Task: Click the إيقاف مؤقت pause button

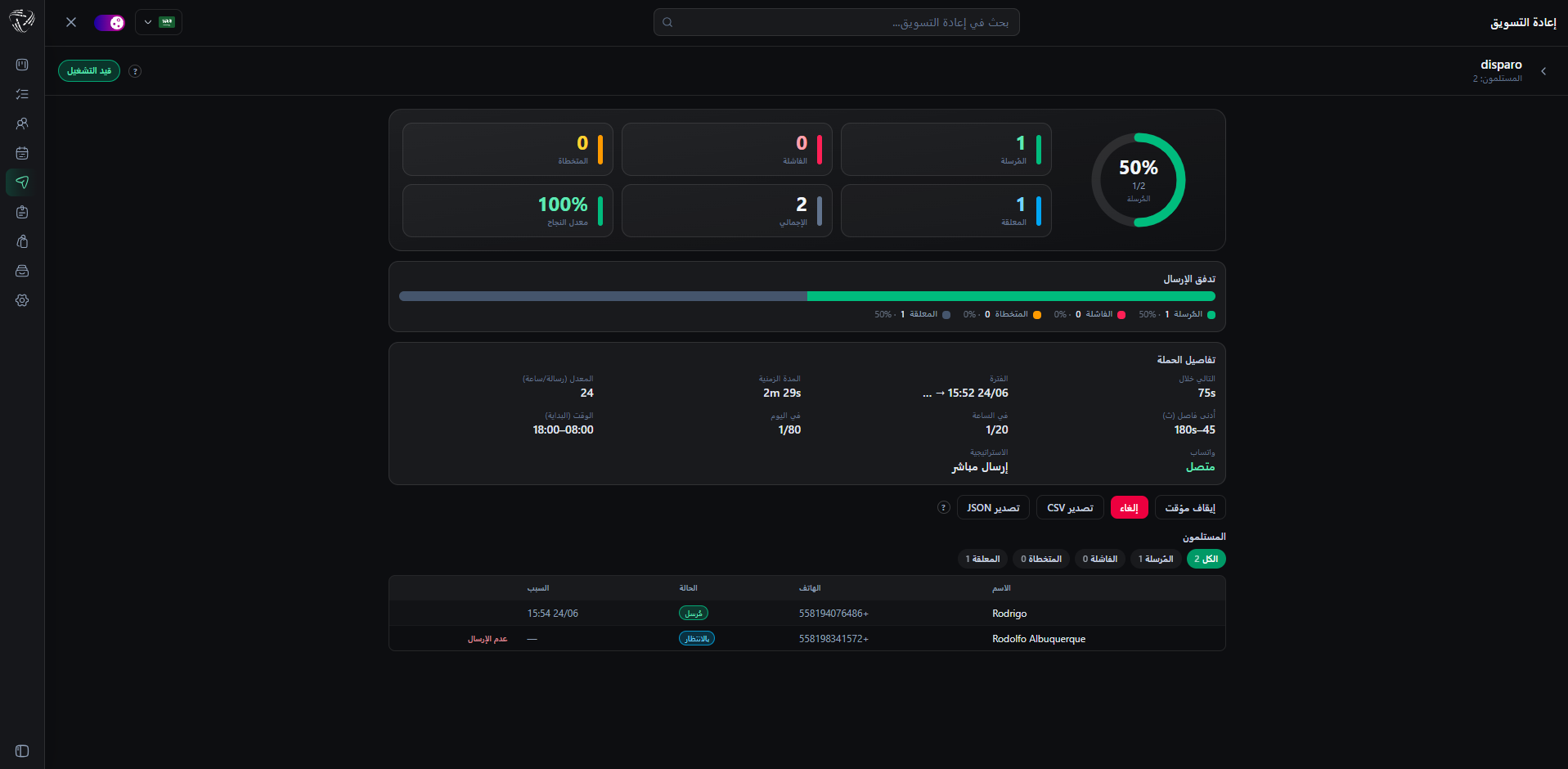Action: click(1190, 507)
